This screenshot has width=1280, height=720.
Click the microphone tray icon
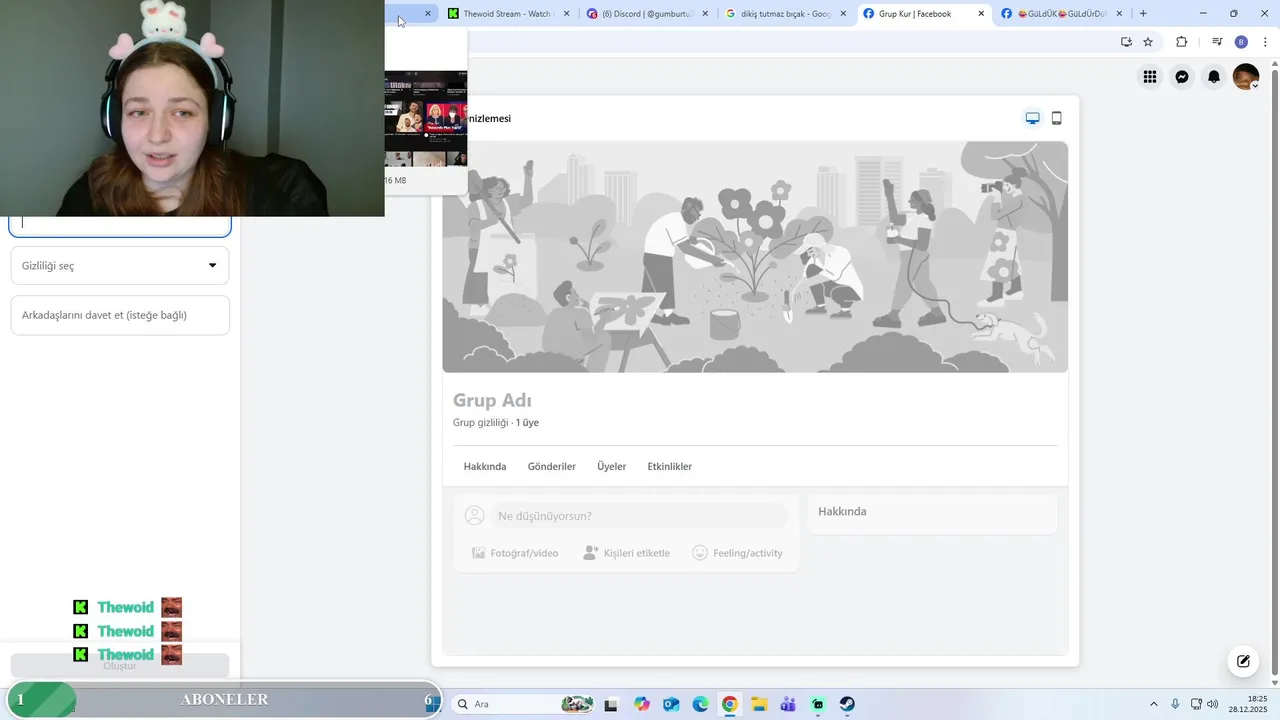(1175, 704)
